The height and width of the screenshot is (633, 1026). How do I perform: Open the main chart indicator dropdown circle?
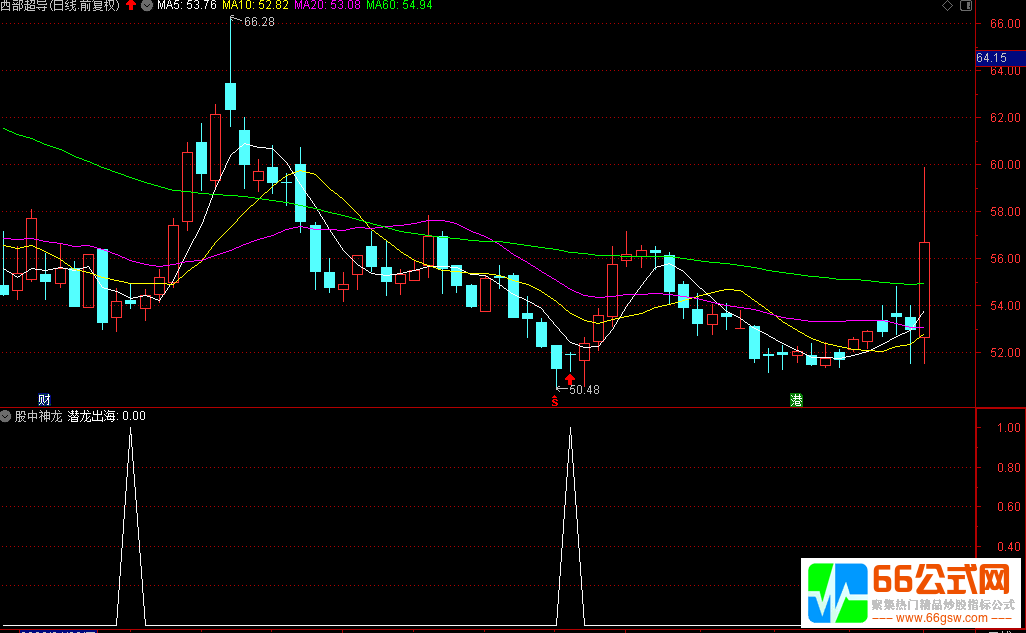tap(147, 5)
